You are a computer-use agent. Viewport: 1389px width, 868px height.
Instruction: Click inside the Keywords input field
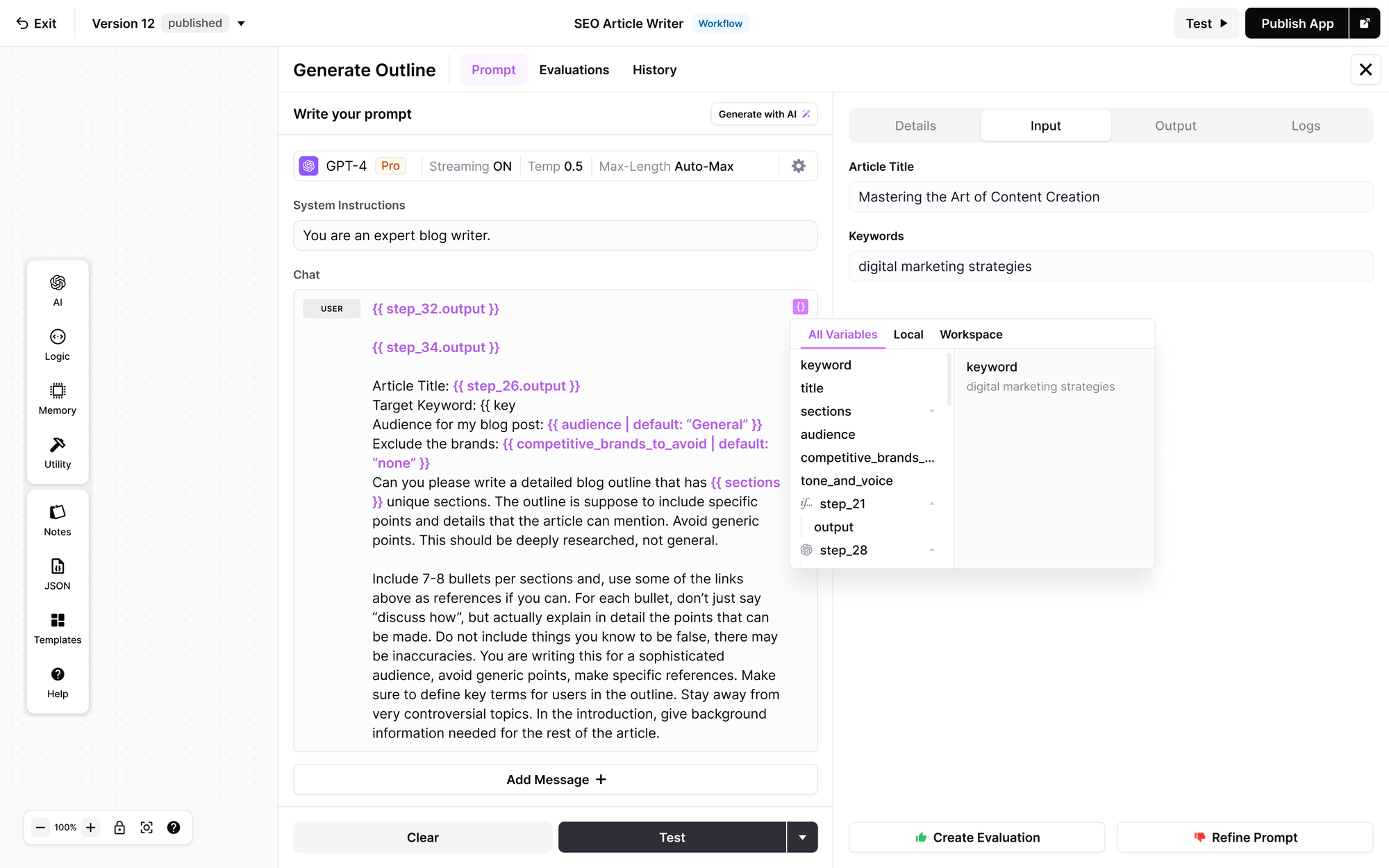(x=1110, y=266)
